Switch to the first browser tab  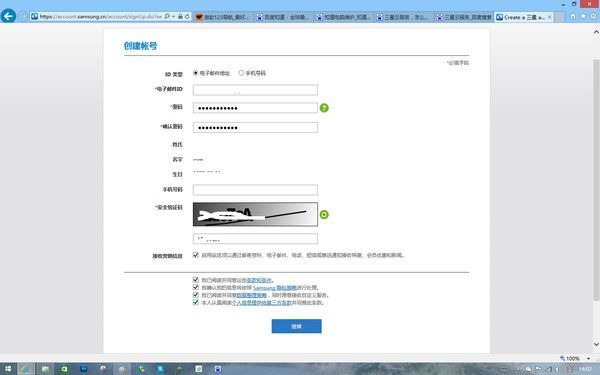pos(222,17)
